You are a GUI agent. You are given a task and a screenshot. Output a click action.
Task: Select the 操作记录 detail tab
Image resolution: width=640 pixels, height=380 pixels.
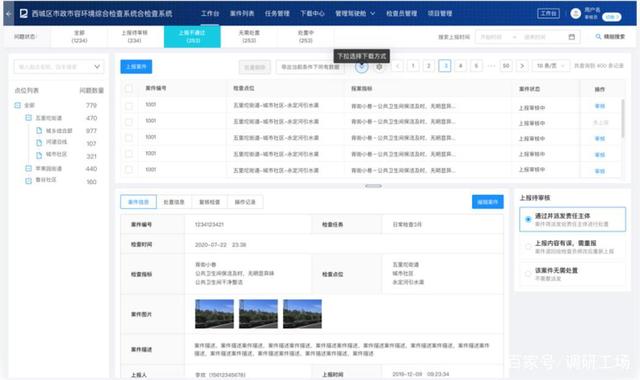click(245, 202)
